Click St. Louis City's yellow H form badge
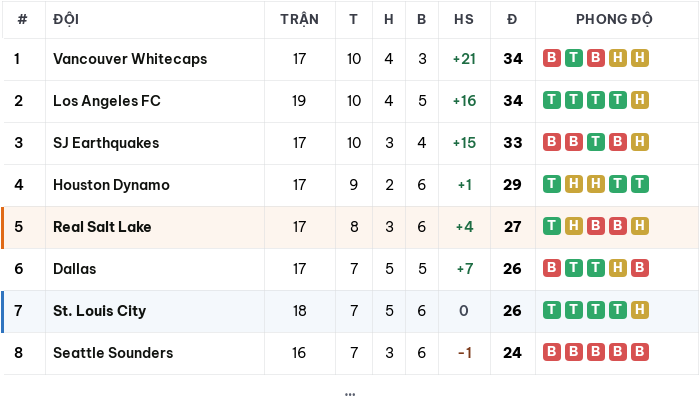This screenshot has height=409, width=700. (x=640, y=310)
